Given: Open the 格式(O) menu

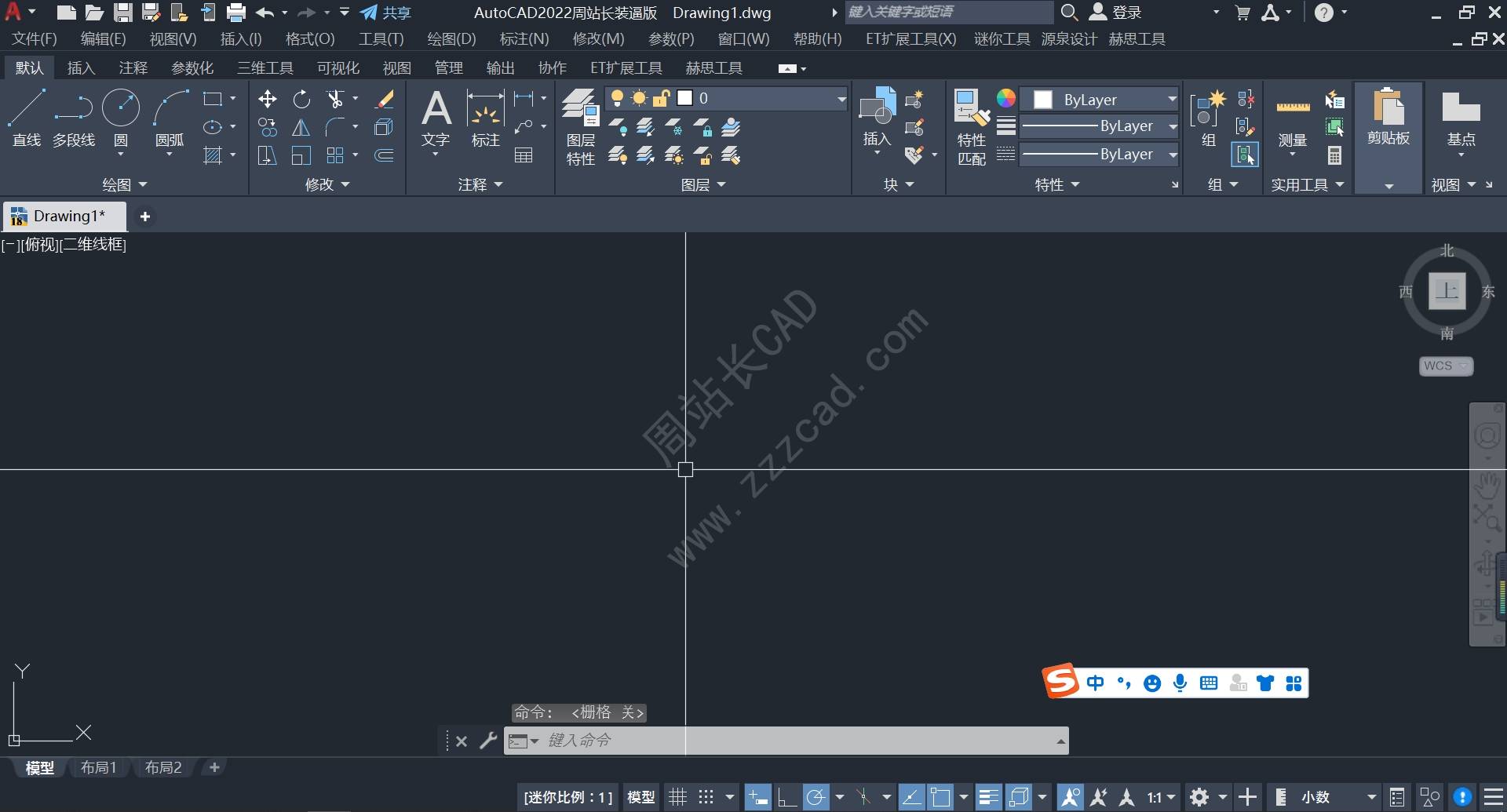Looking at the screenshot, I should click(x=310, y=39).
